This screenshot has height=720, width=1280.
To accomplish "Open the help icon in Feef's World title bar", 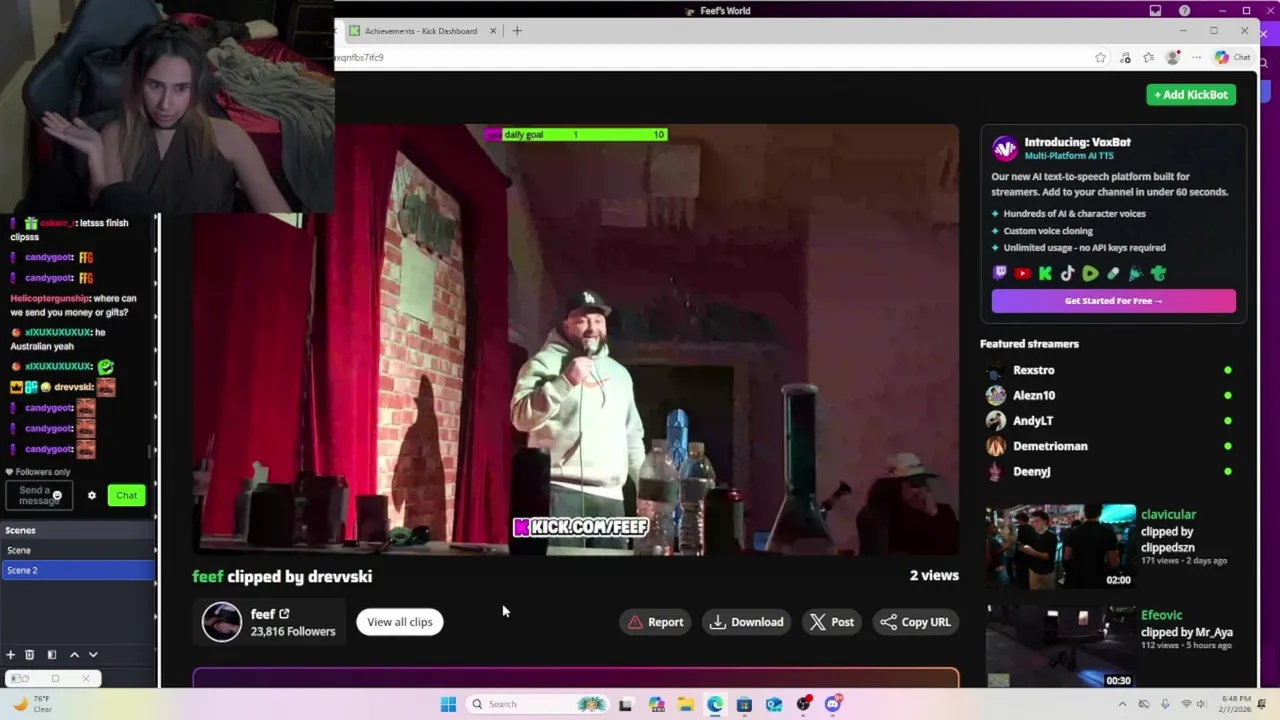I will tap(1185, 11).
